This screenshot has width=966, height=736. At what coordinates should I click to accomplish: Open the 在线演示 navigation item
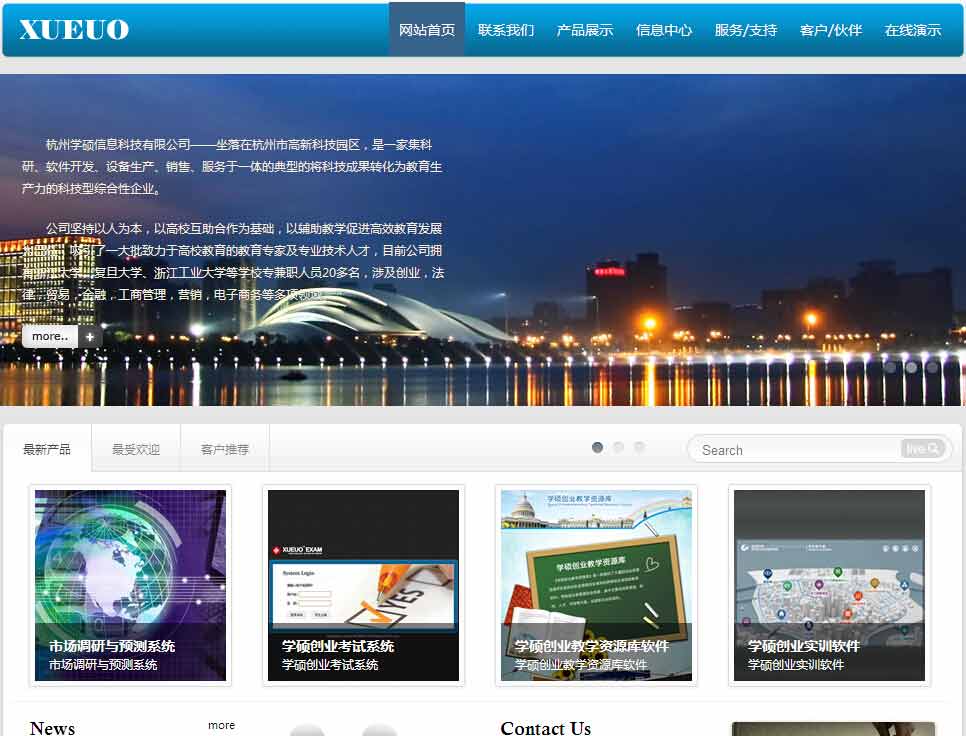click(912, 30)
